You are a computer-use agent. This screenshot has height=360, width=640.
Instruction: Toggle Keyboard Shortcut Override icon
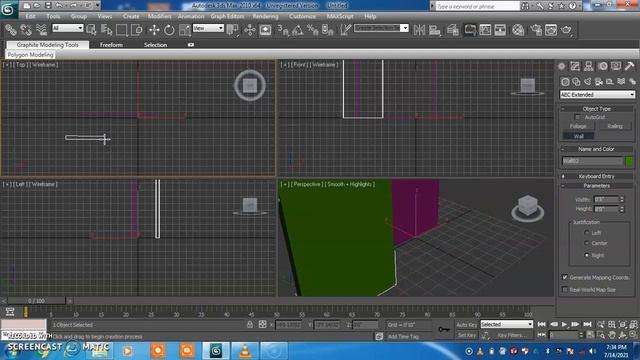point(265,30)
